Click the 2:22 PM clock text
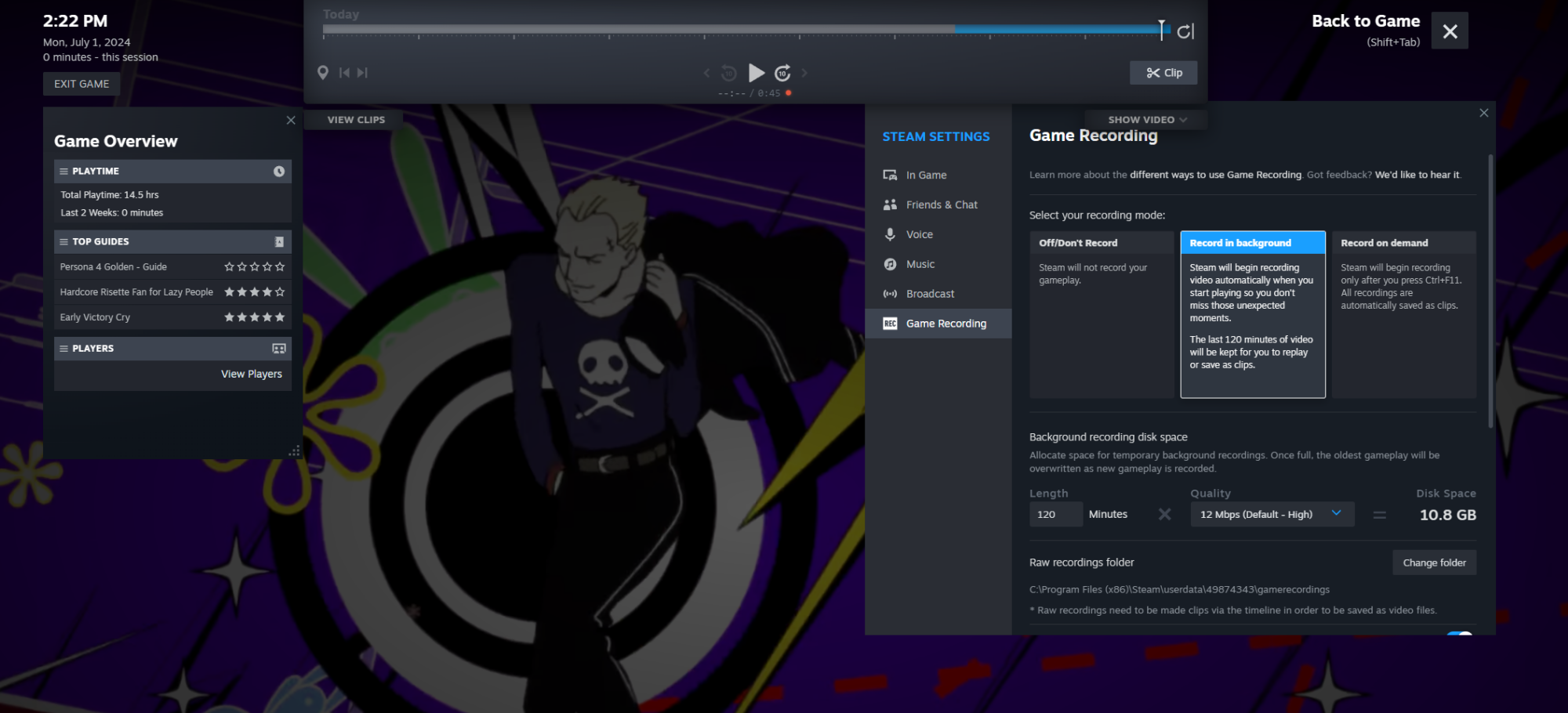 coord(75,21)
